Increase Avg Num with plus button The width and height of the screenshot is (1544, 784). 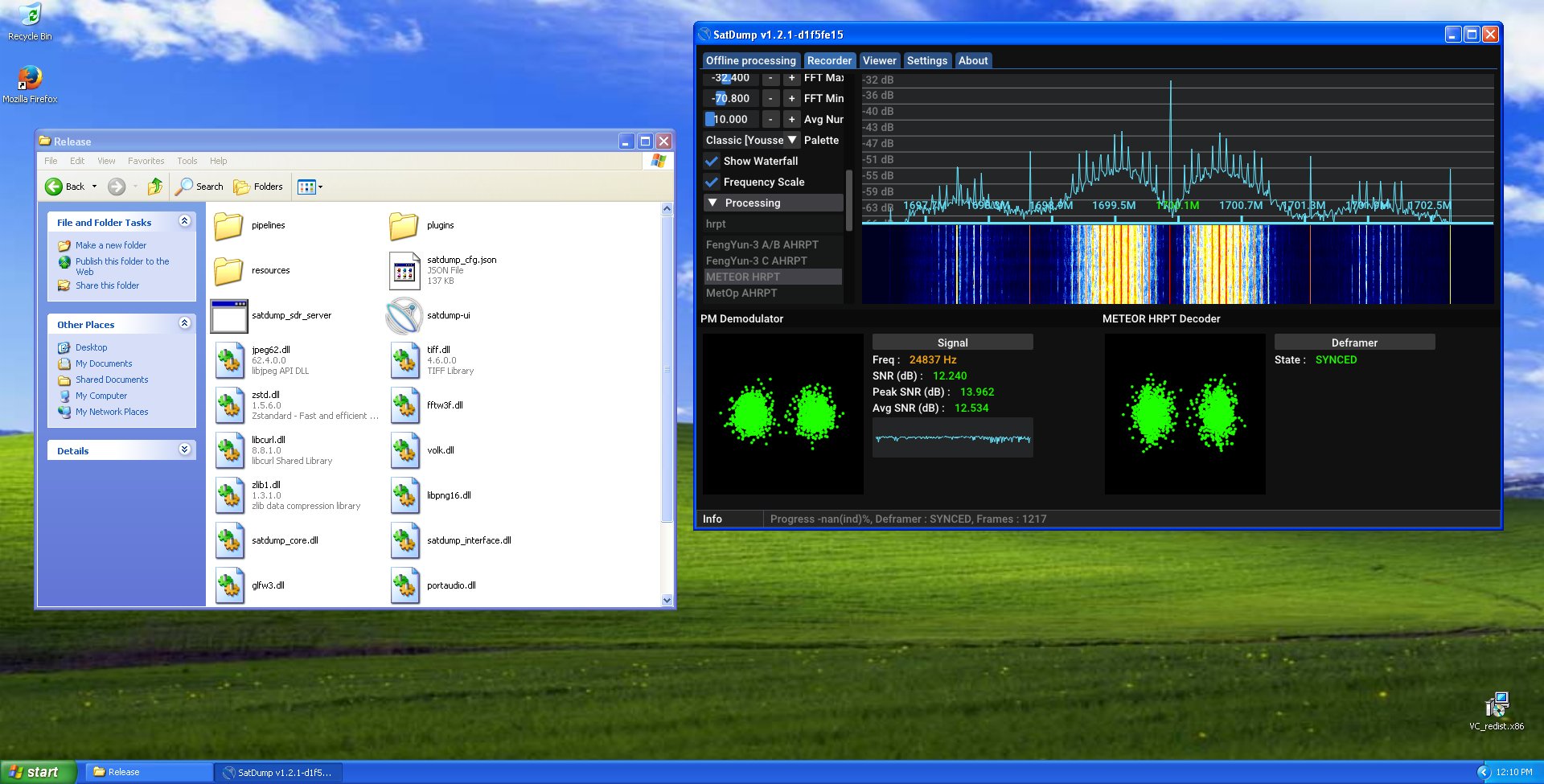click(791, 119)
